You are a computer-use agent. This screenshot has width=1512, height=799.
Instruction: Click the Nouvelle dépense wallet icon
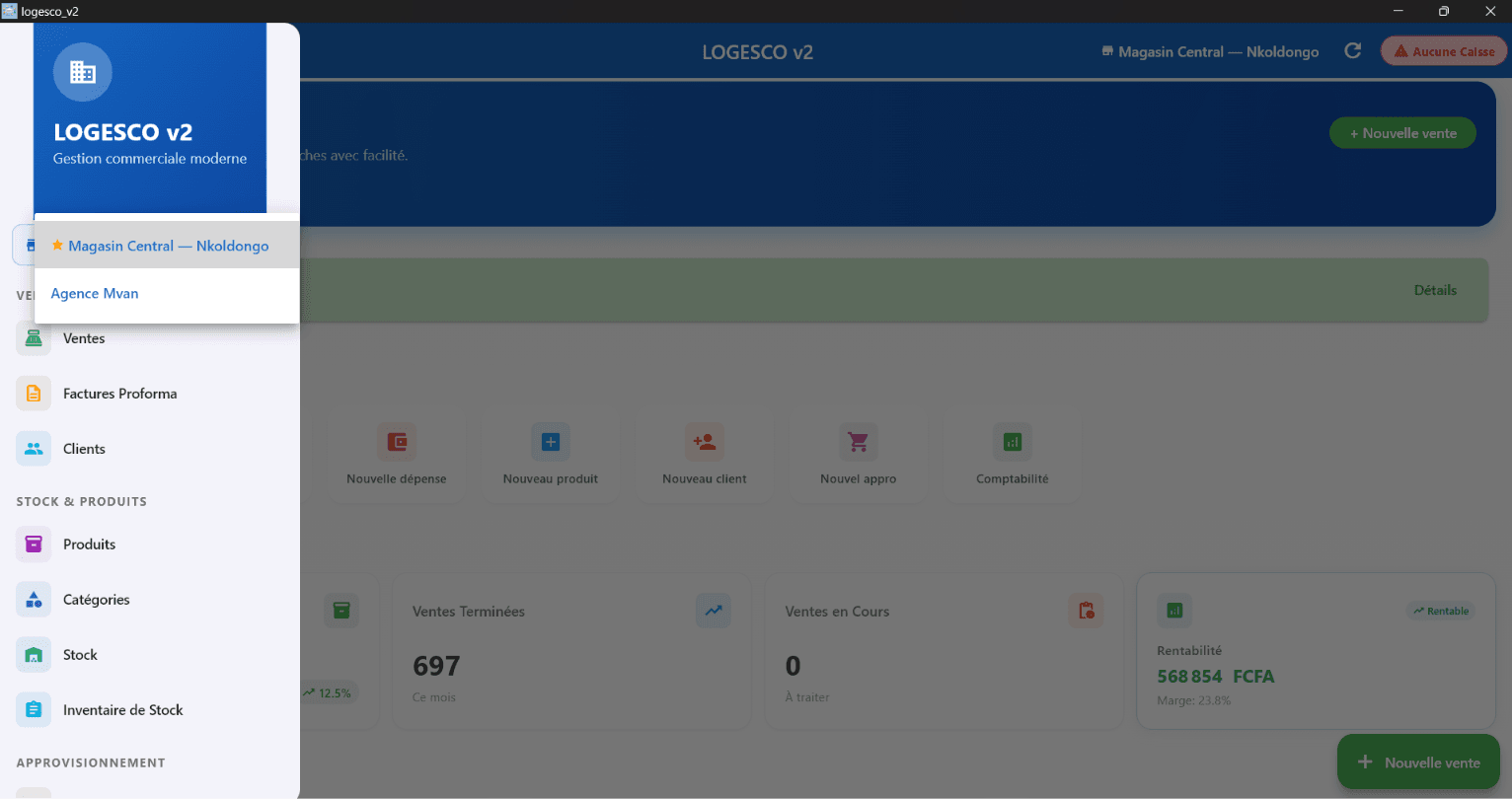pos(397,442)
